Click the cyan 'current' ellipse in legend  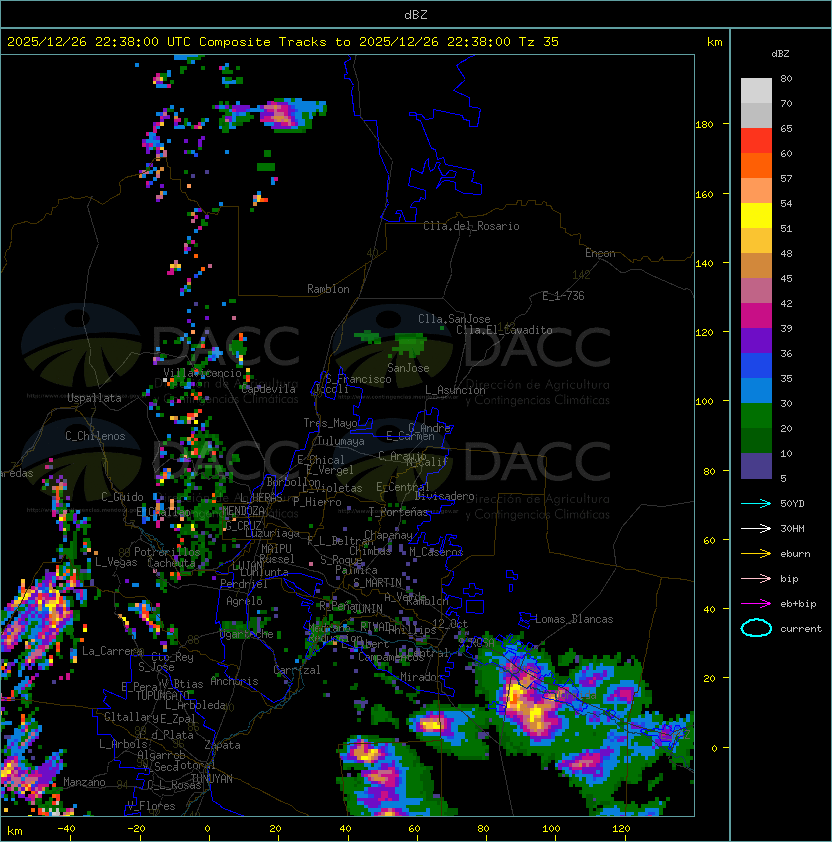point(756,628)
